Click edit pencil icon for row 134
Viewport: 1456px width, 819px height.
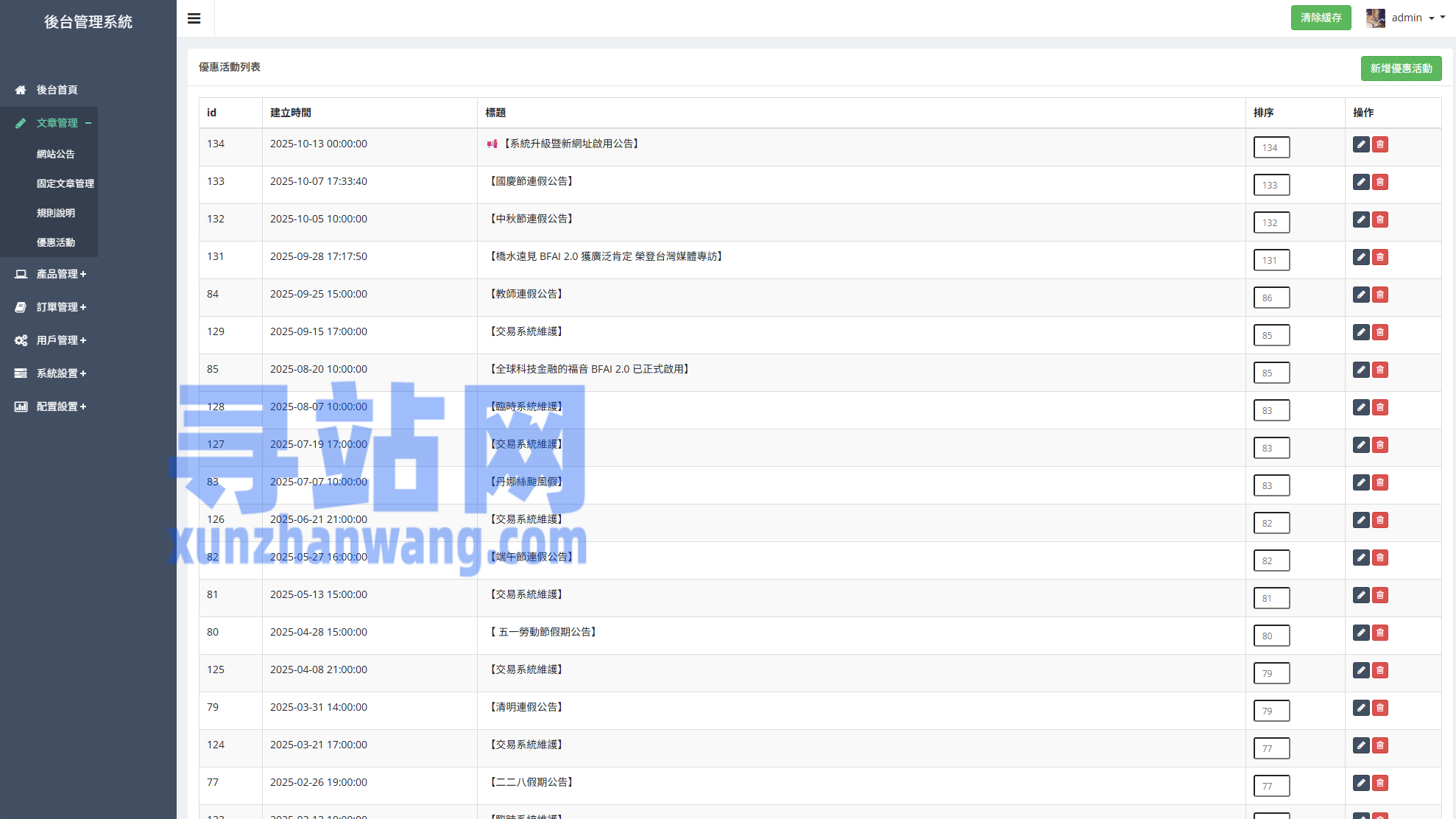point(1360,144)
